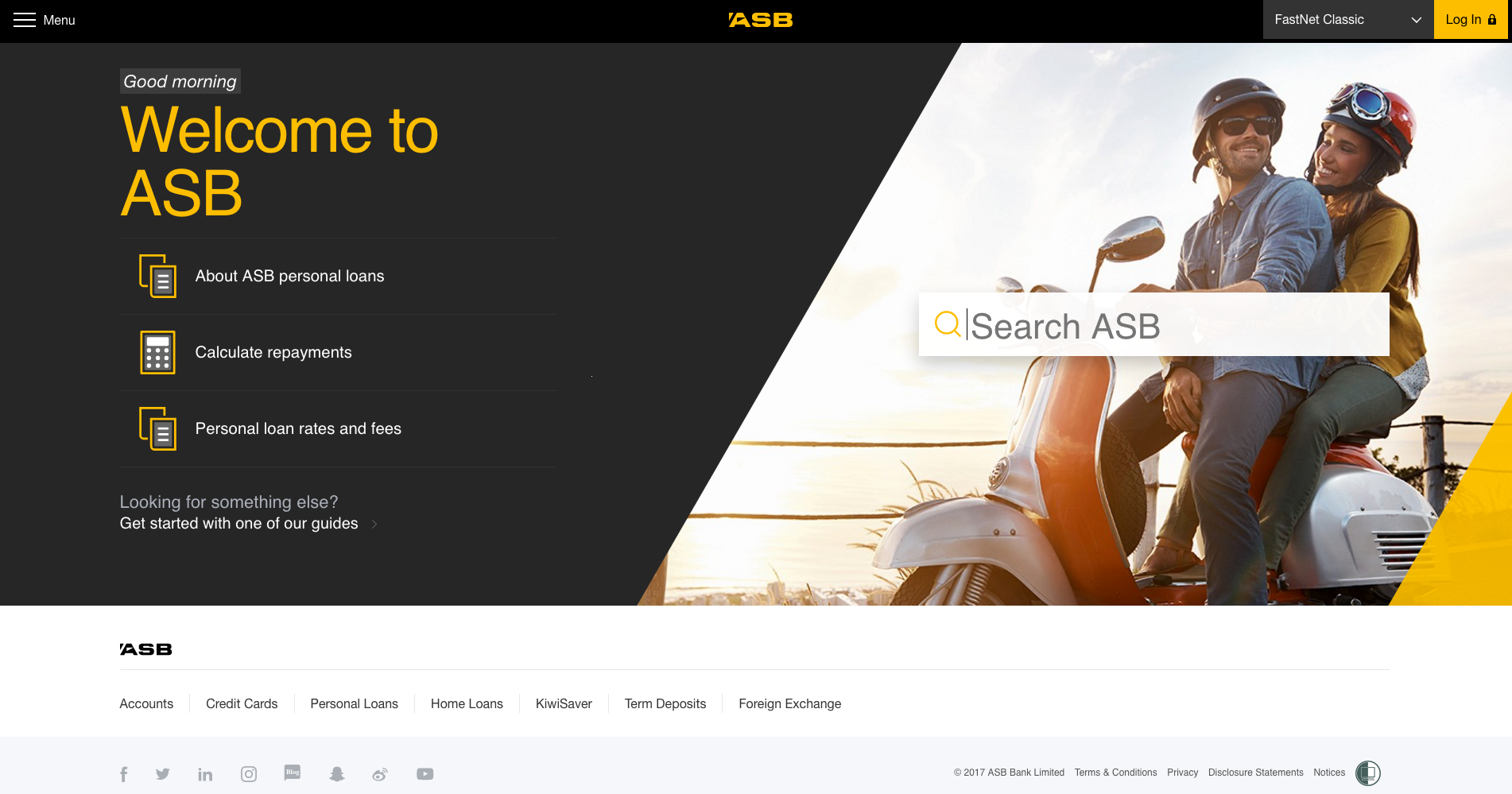Open Disclosure Statements link
The width and height of the screenshot is (1512, 794).
point(1256,773)
